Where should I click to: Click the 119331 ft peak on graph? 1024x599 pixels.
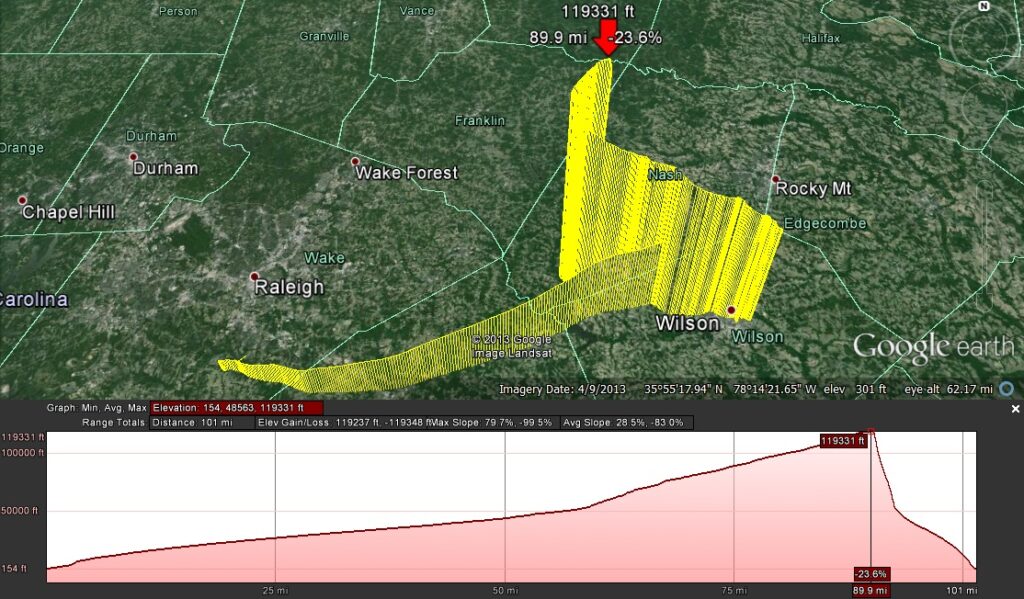tap(870, 432)
